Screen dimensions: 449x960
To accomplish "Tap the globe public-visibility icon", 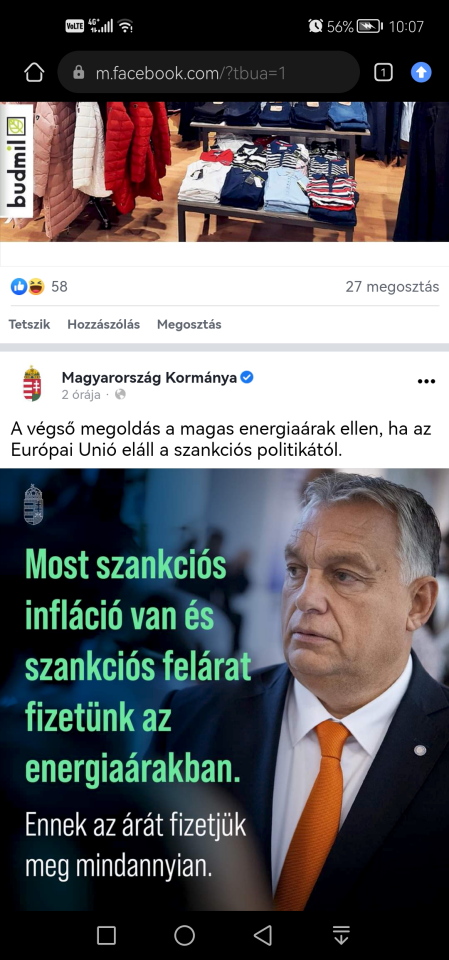I will click(x=120, y=395).
